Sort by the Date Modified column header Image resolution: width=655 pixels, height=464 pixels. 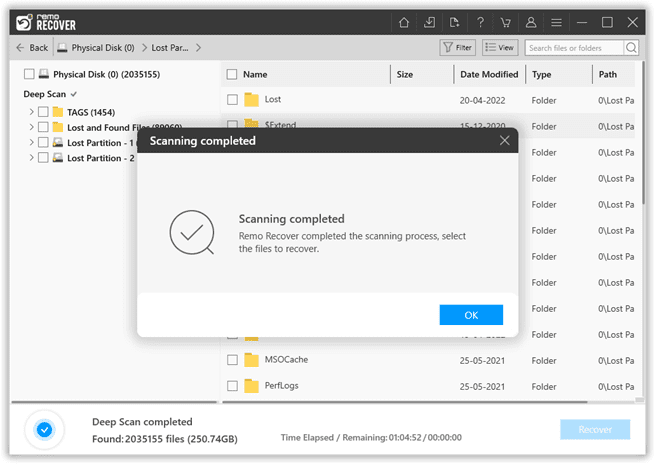click(489, 74)
